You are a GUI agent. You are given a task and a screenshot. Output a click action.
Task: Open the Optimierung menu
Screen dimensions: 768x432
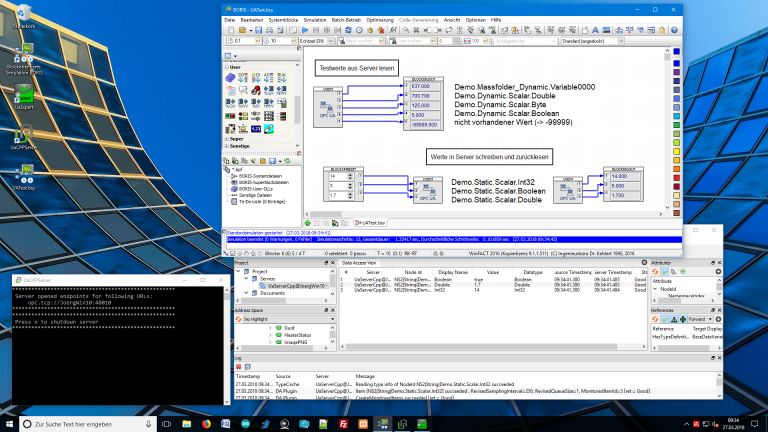coord(380,20)
